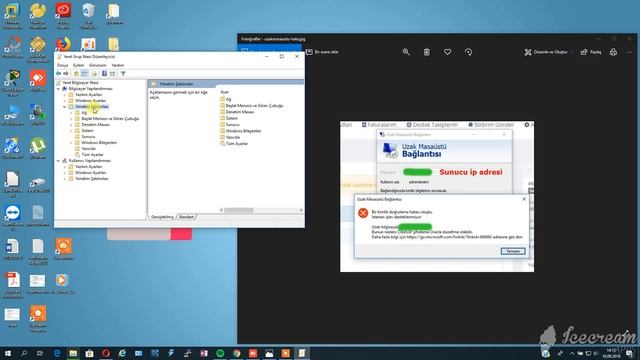
Task: Expand Windows Bileşenleri node in console tree
Action: point(71,143)
